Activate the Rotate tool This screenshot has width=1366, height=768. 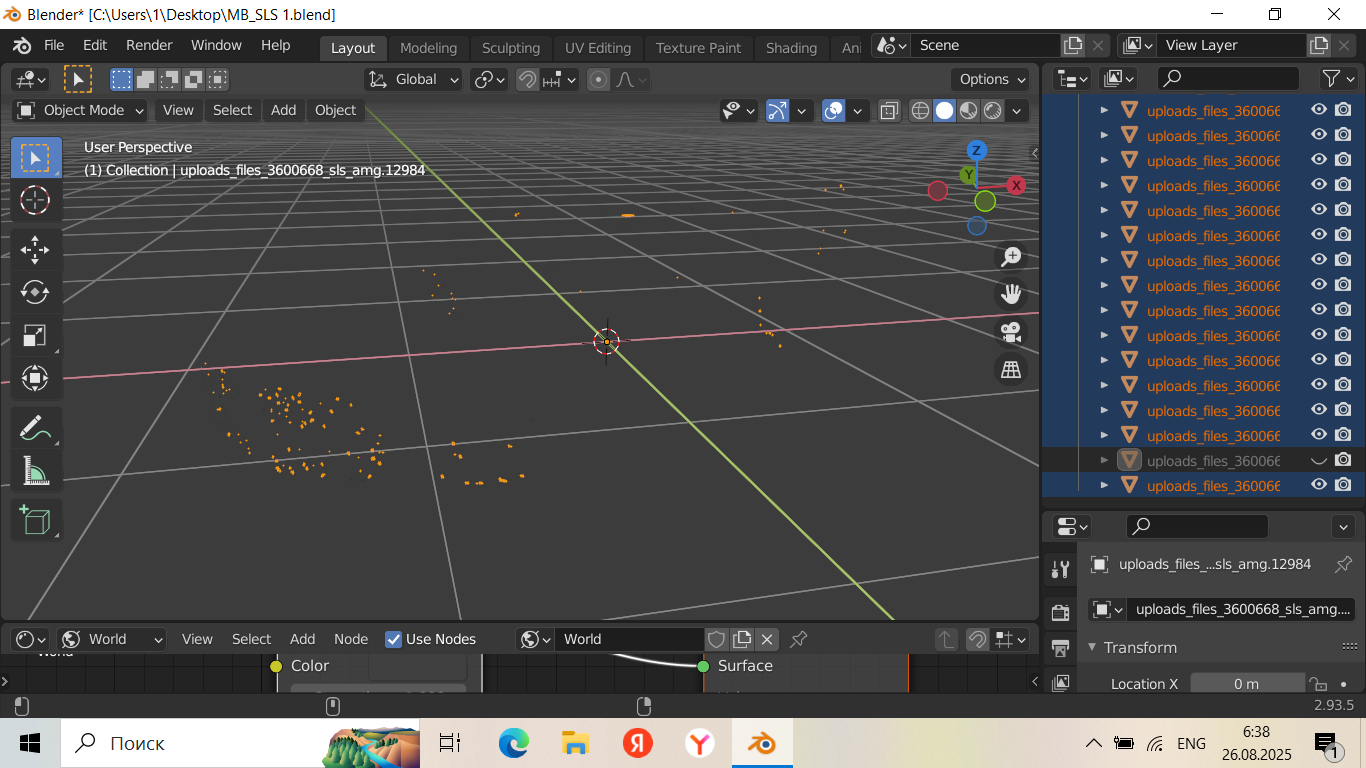[x=35, y=292]
